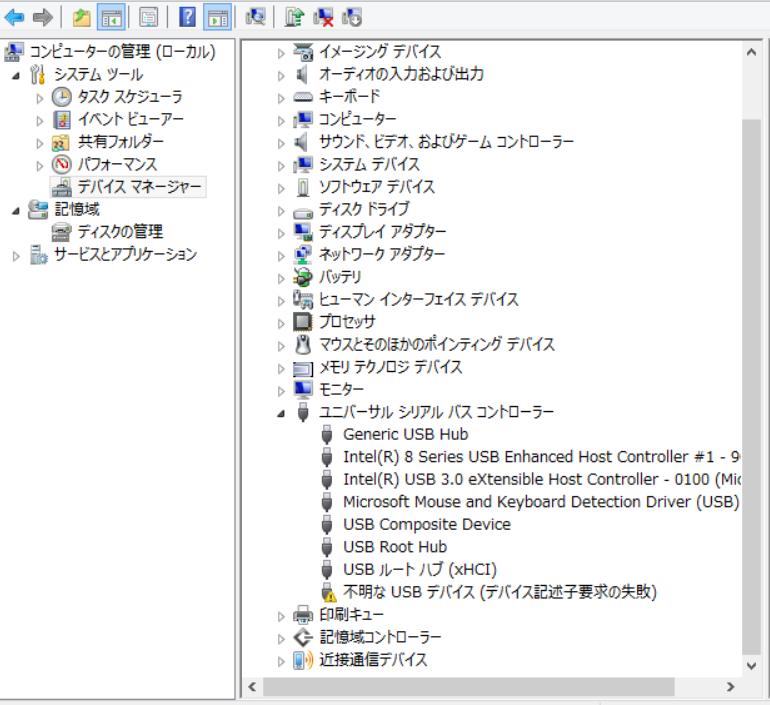Viewport: 770px width, 705px height.
Task: Toggle the Show/Hide Action Pane icon
Action: (218, 18)
